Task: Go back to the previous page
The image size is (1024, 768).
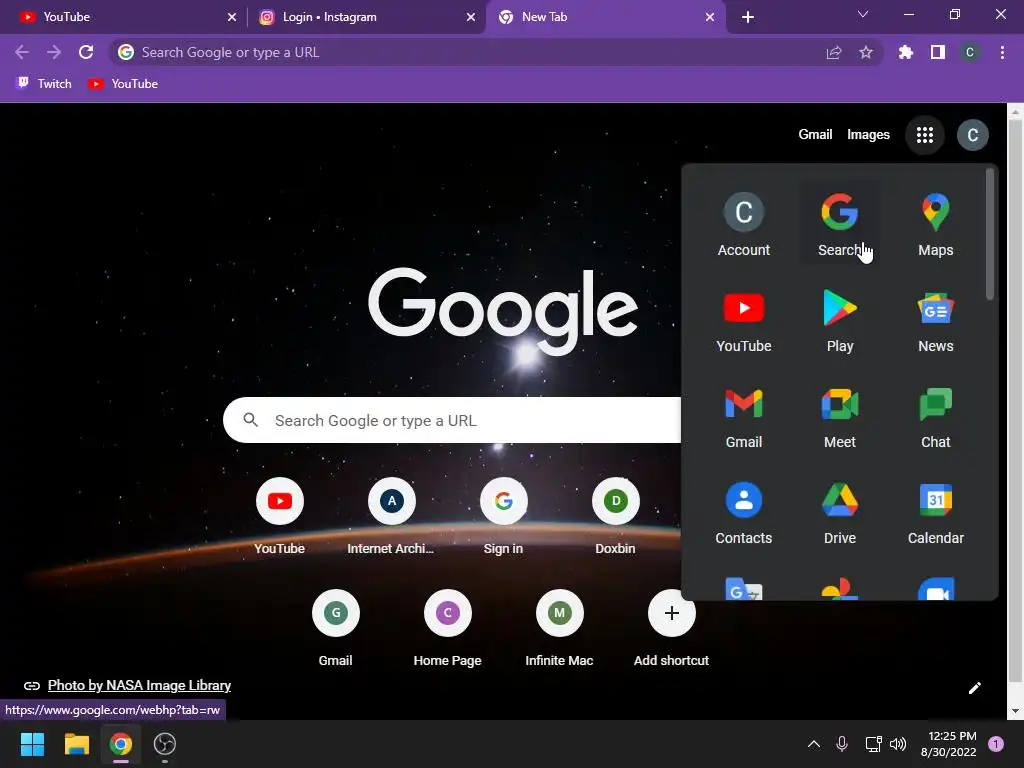Action: pos(22,52)
